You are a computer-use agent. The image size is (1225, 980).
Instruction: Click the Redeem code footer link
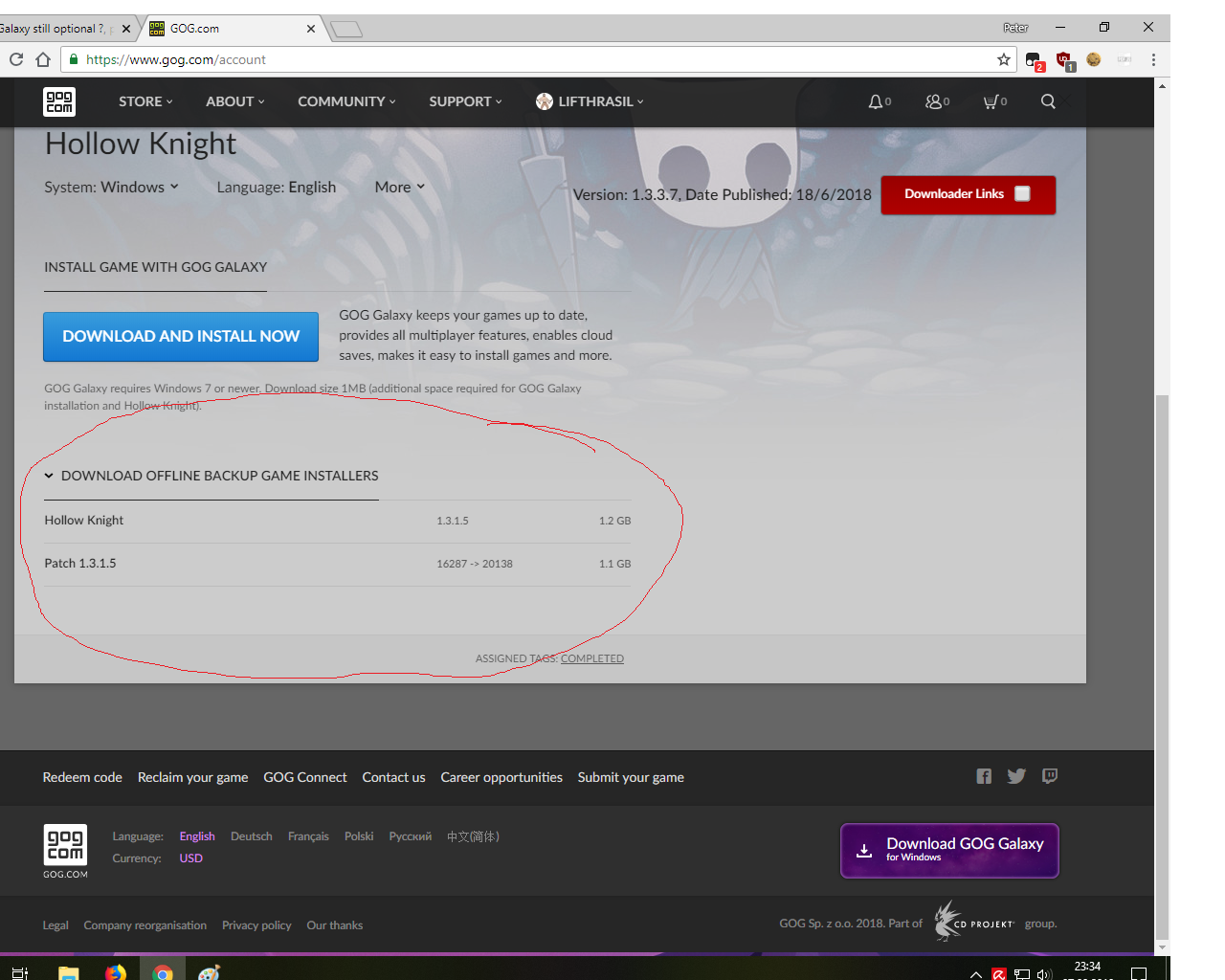tap(82, 777)
